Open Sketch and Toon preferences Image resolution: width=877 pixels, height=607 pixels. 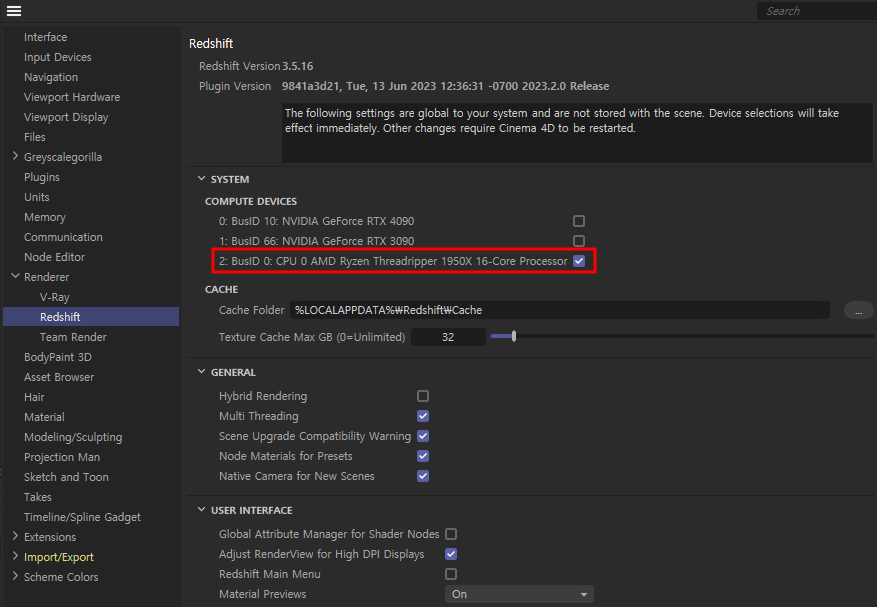point(66,477)
